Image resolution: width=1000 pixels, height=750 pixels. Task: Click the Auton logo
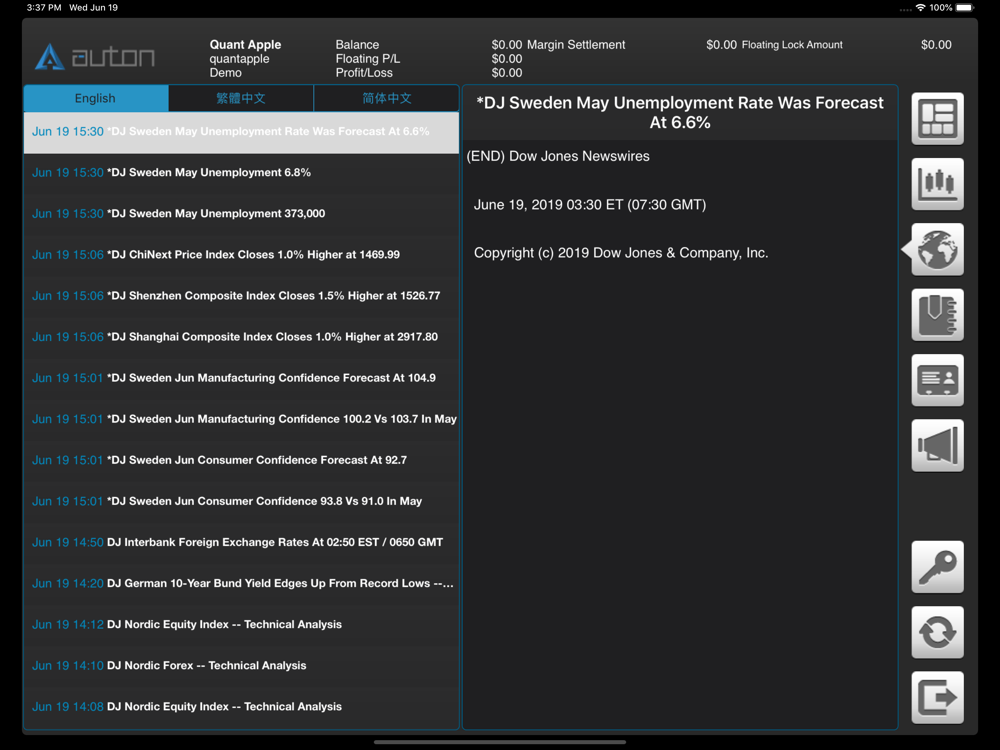pyautogui.click(x=94, y=57)
